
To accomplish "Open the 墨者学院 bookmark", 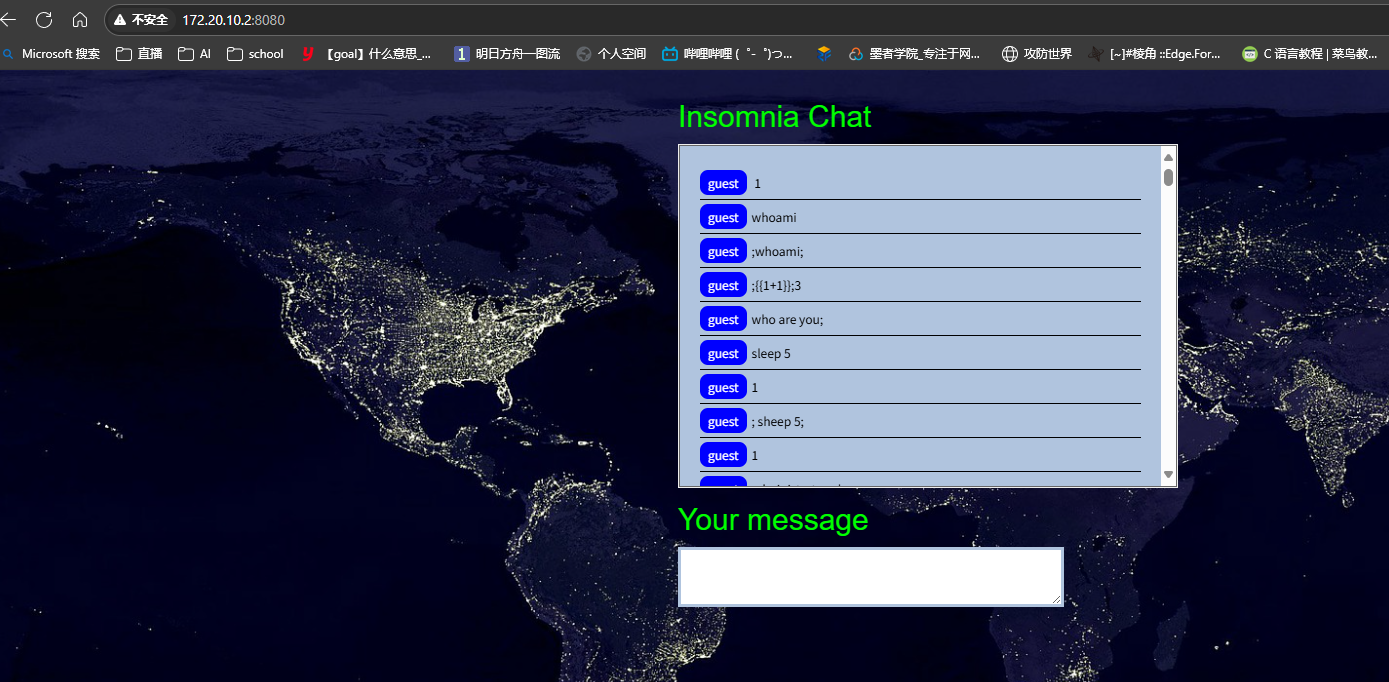I will pyautogui.click(x=914, y=54).
